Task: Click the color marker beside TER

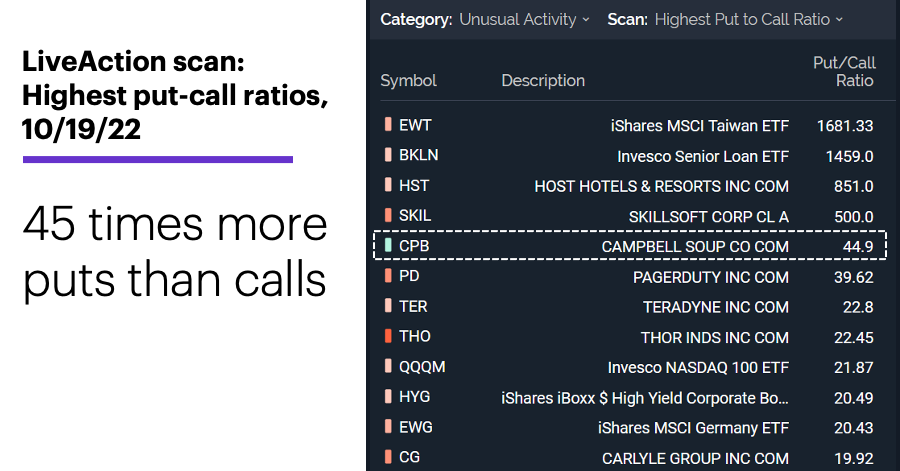Action: pyautogui.click(x=388, y=306)
